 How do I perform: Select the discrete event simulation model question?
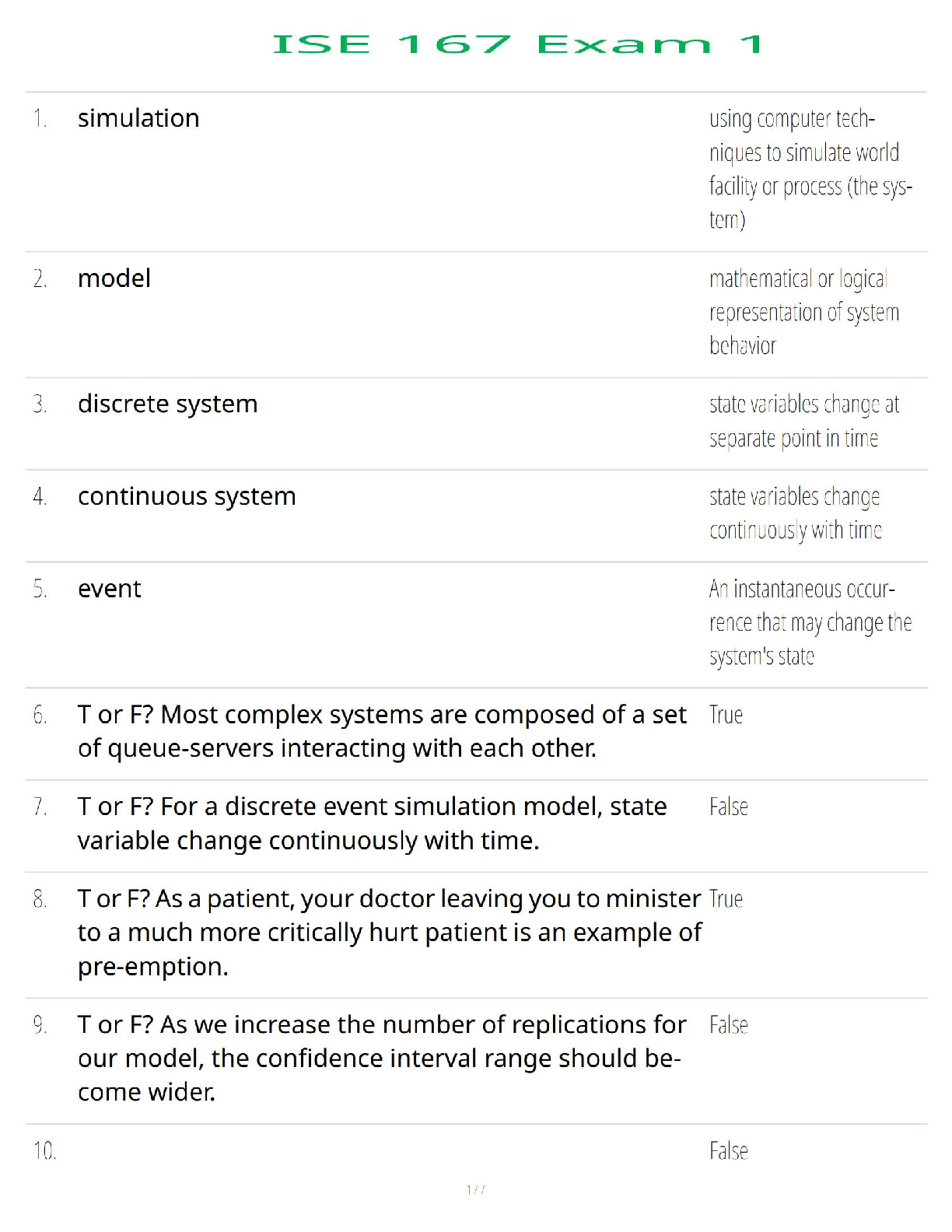click(x=372, y=823)
